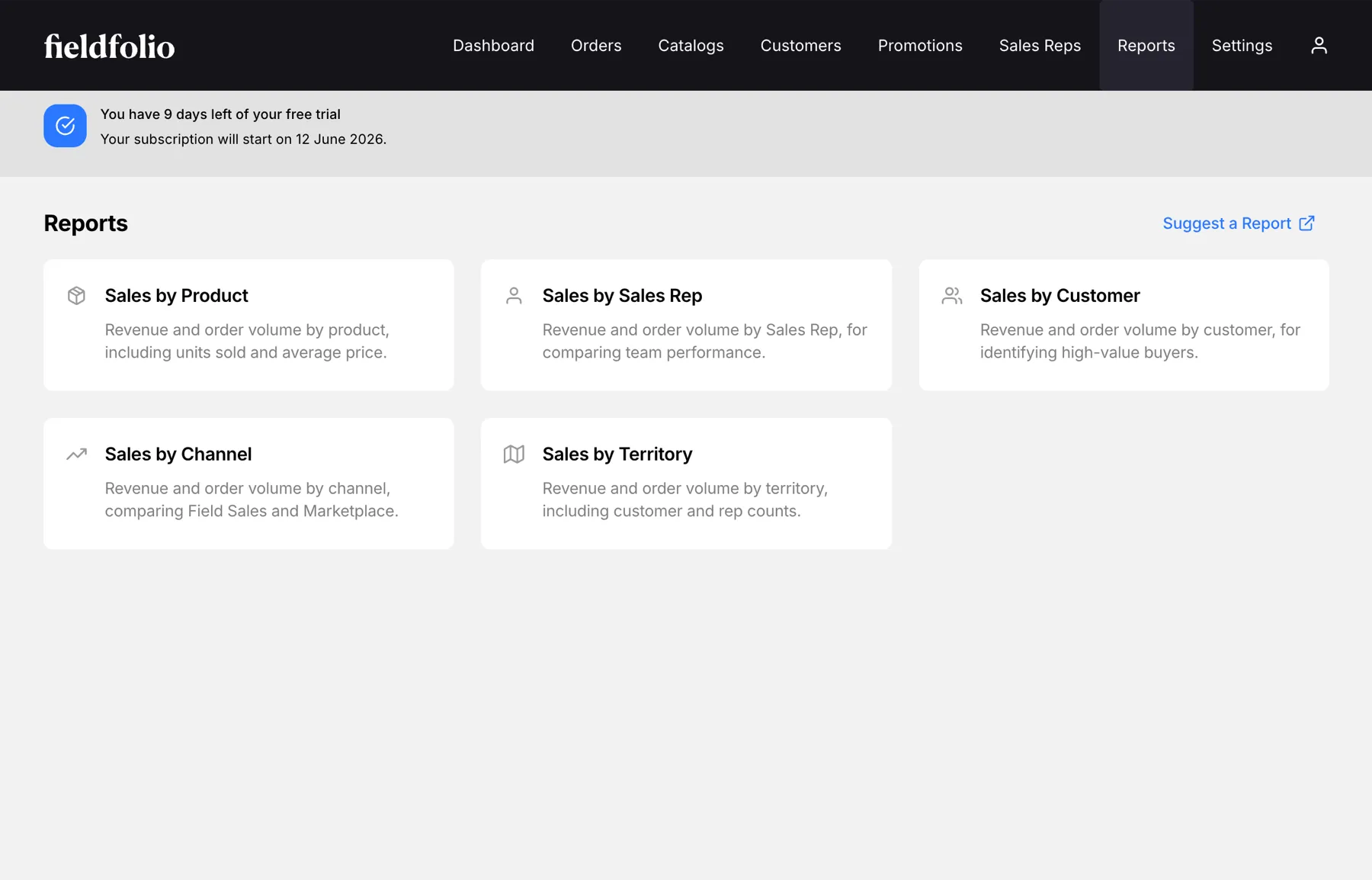The image size is (1372, 880).
Task: Click 'You have 9 days left of your free trial'
Action: coord(220,114)
